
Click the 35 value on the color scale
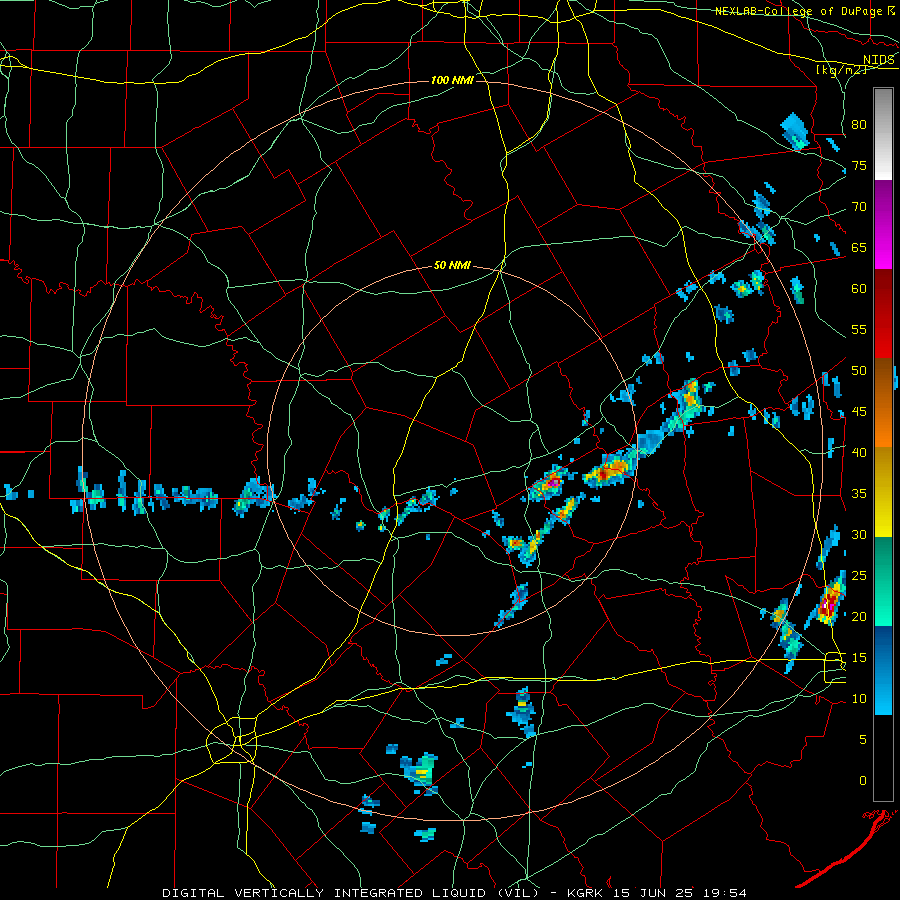(859, 494)
